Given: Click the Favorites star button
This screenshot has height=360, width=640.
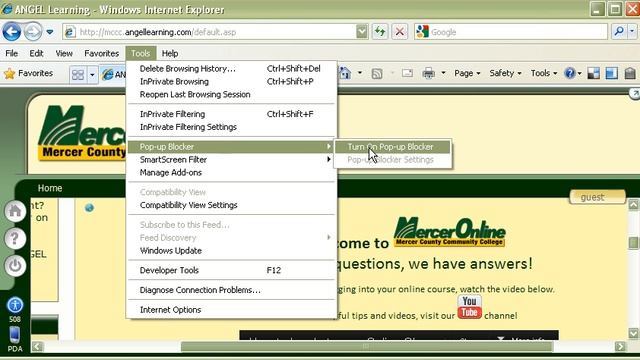Looking at the screenshot, I should coord(29,73).
